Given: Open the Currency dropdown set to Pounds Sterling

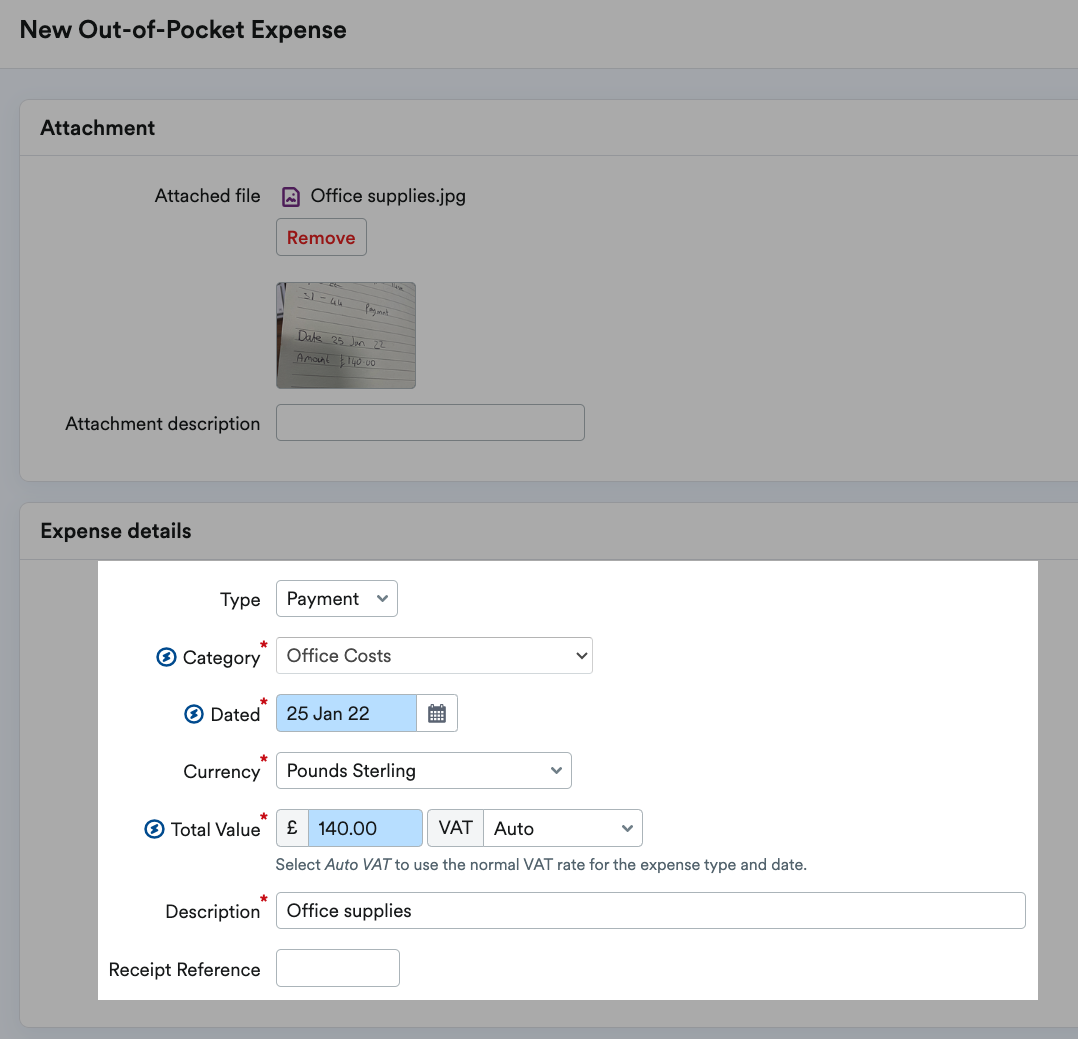Looking at the screenshot, I should [x=423, y=770].
